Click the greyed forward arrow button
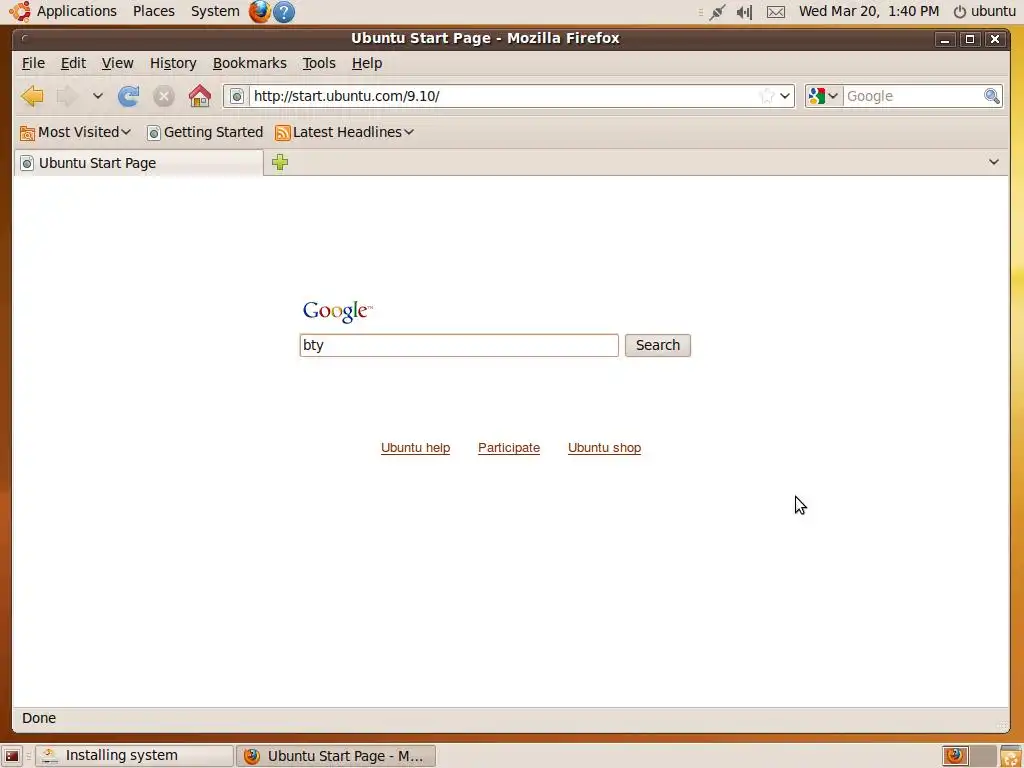1024x768 pixels. click(x=67, y=96)
